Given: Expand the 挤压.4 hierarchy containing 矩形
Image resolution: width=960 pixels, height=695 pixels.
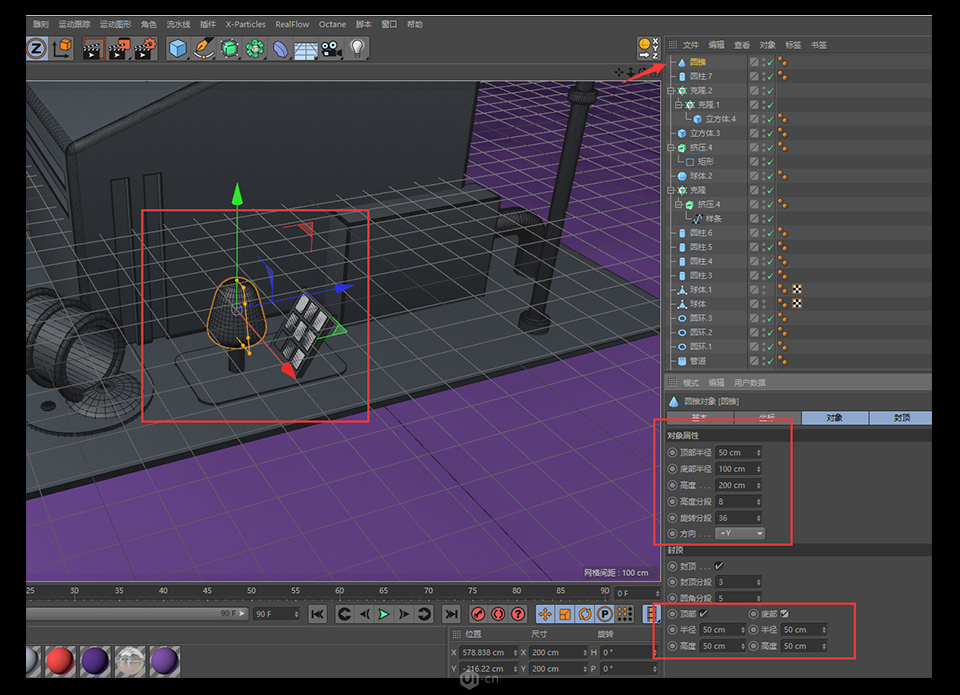Looking at the screenshot, I should (672, 147).
